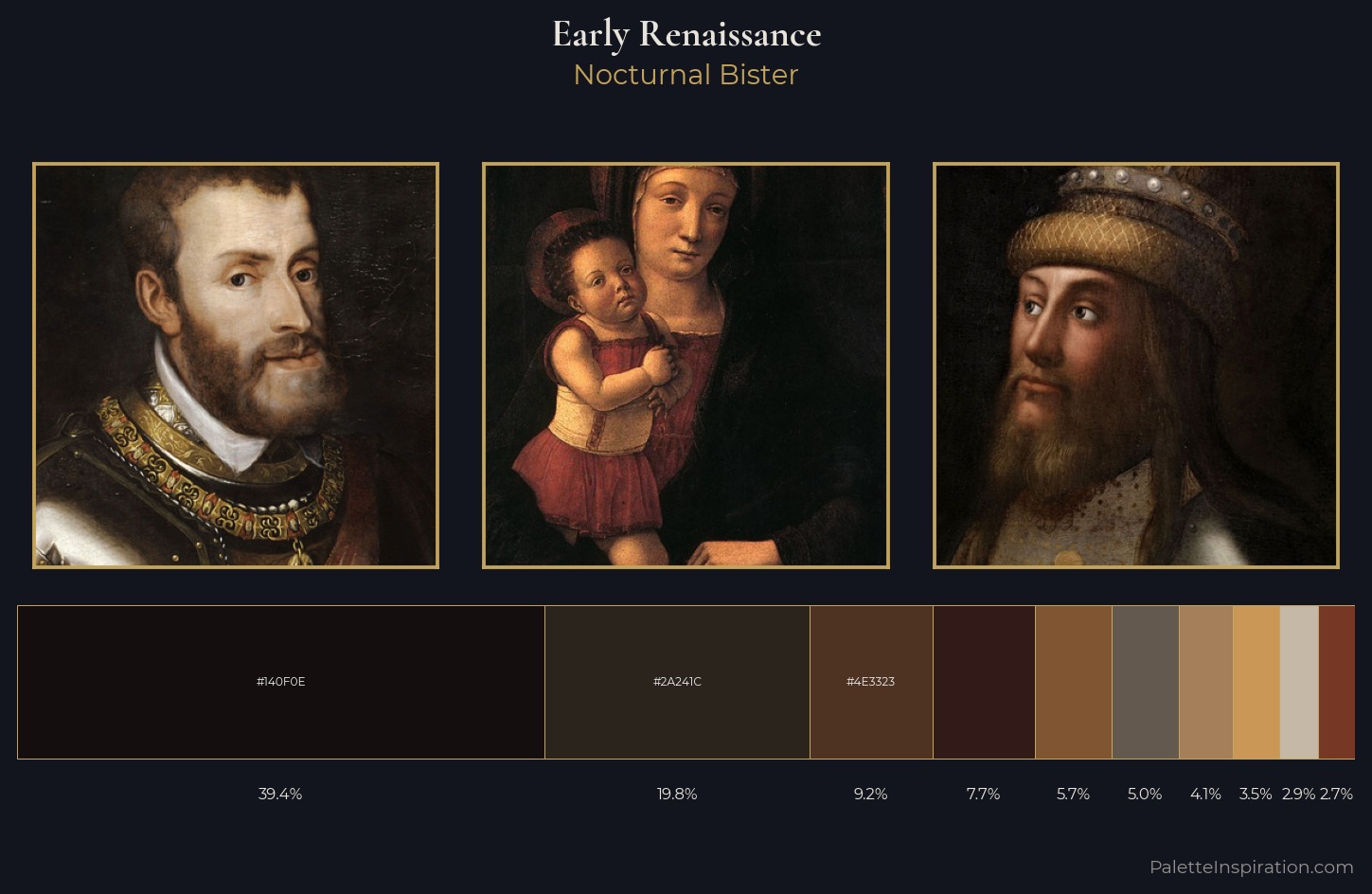Pick the tan swatch above 4.1%
This screenshot has height=894, width=1372.
1206,682
